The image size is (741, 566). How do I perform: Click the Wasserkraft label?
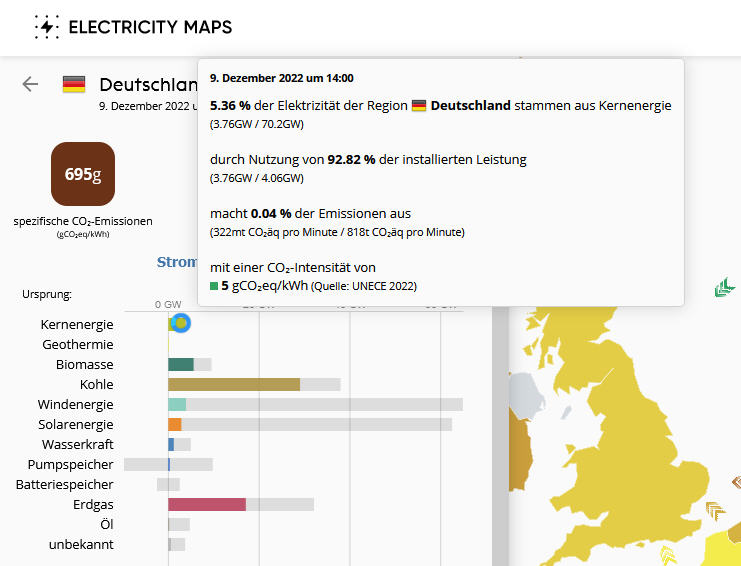tap(78, 444)
